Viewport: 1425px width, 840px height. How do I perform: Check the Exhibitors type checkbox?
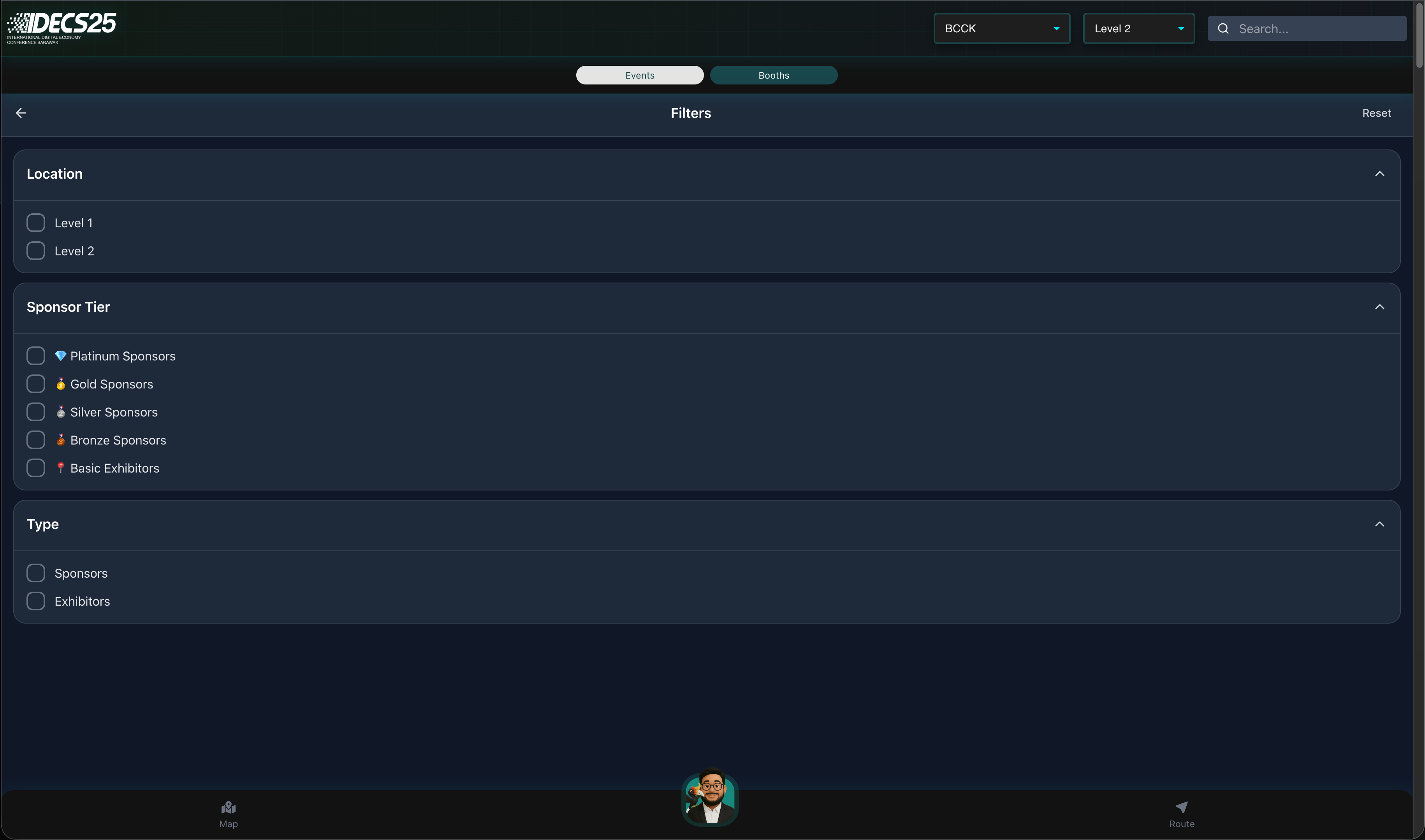(36, 601)
